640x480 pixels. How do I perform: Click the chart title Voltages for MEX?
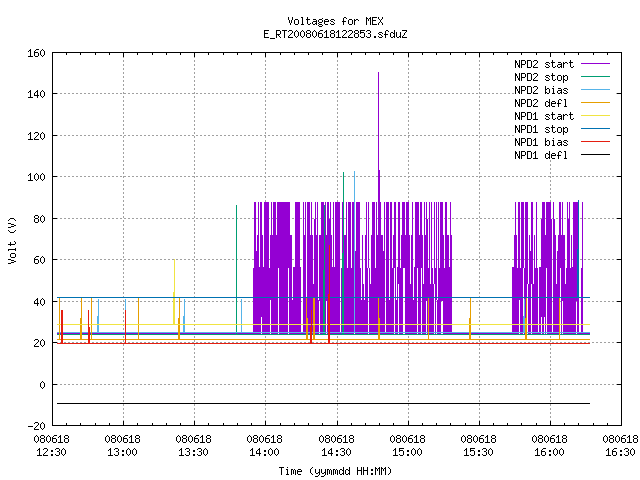coord(335,21)
